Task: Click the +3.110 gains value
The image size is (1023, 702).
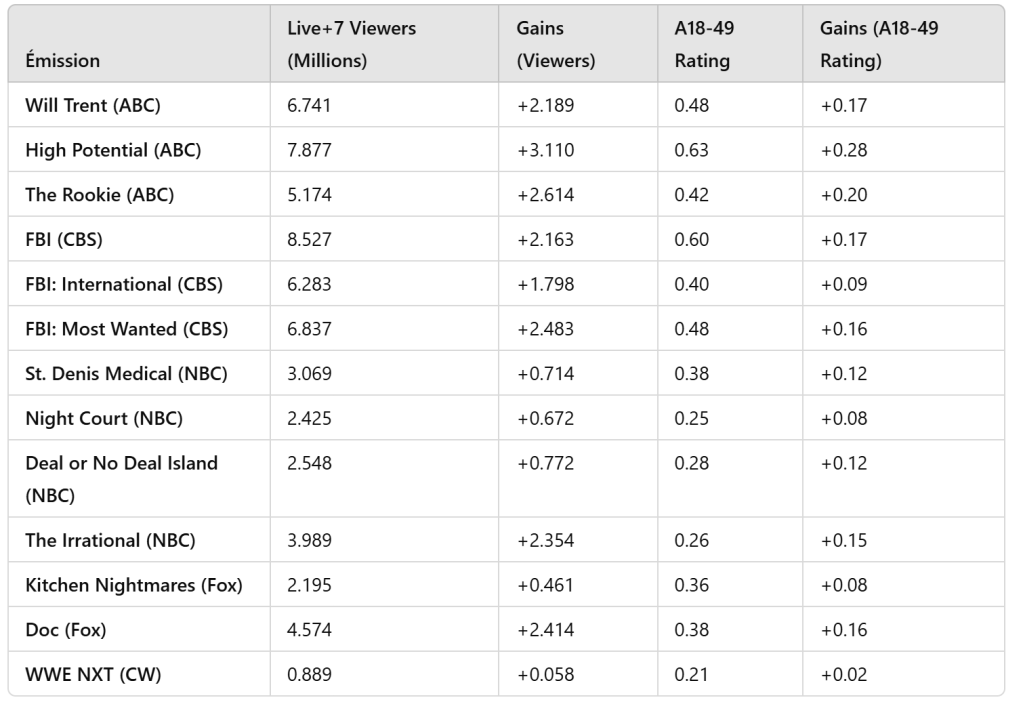Action: coord(545,150)
